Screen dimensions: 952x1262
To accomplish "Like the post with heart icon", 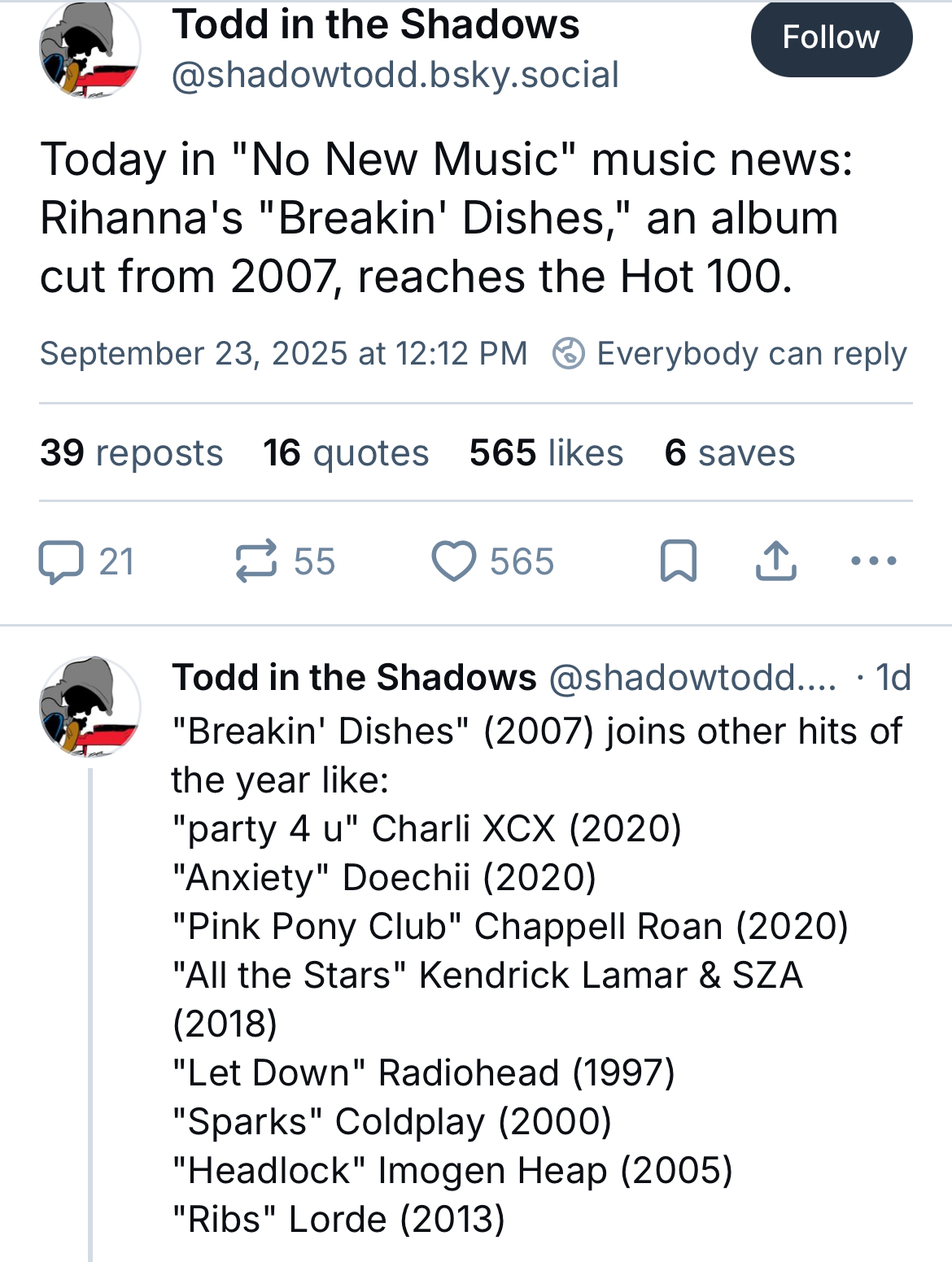I will coord(453,561).
